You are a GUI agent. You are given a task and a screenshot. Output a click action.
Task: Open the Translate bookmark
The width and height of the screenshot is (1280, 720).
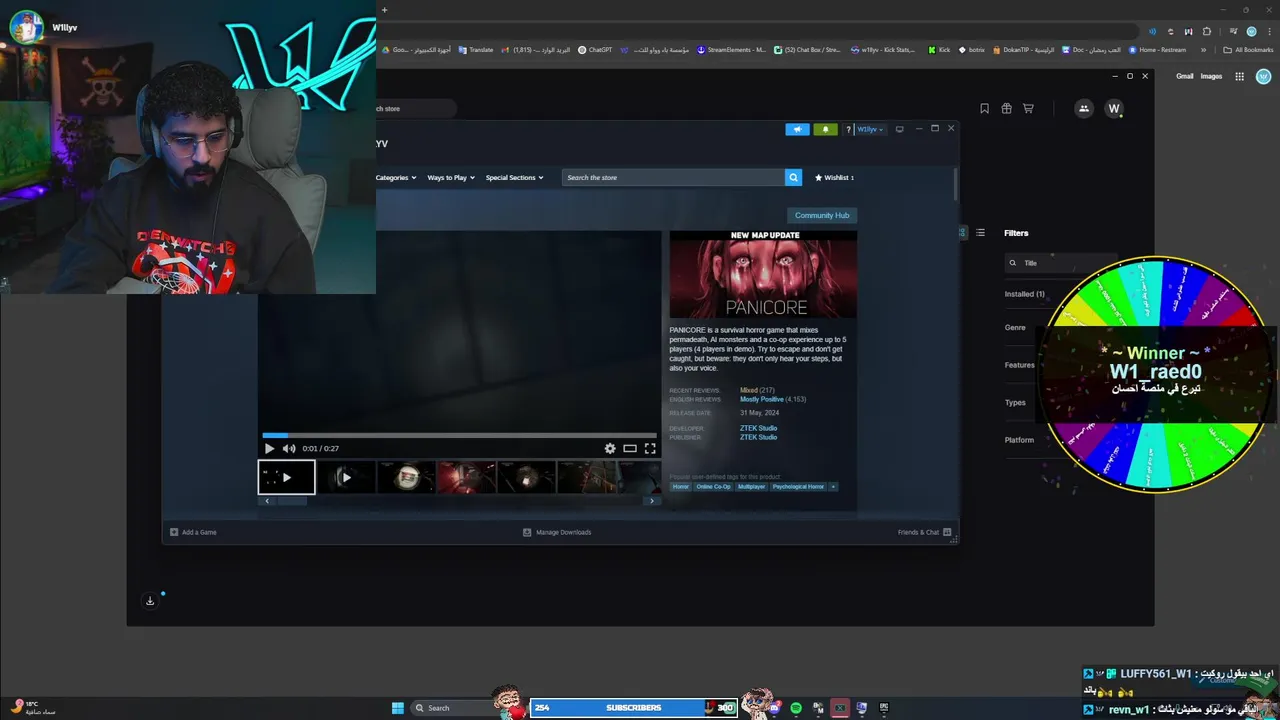476,49
